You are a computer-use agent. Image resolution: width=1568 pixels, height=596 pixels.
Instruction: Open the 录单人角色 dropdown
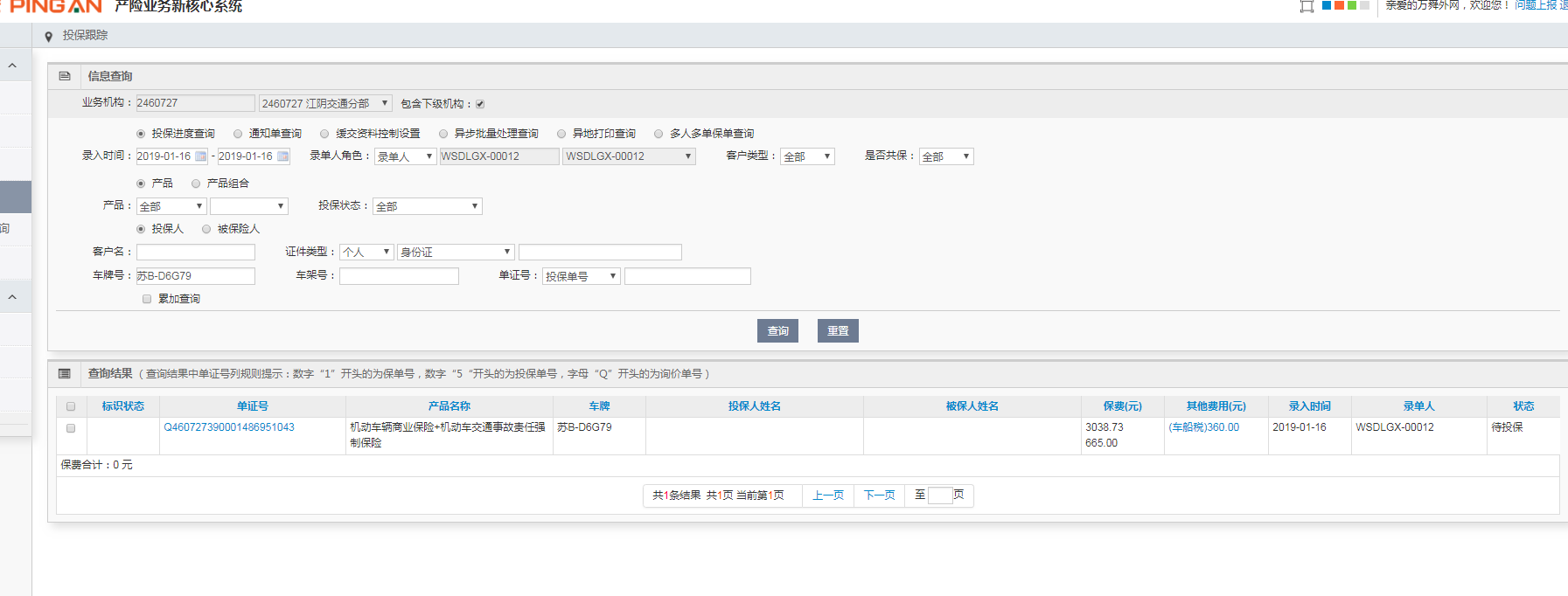pyautogui.click(x=405, y=156)
